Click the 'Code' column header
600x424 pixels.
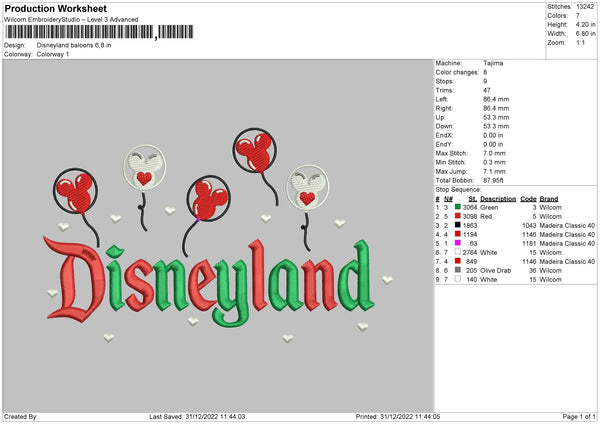[528, 199]
